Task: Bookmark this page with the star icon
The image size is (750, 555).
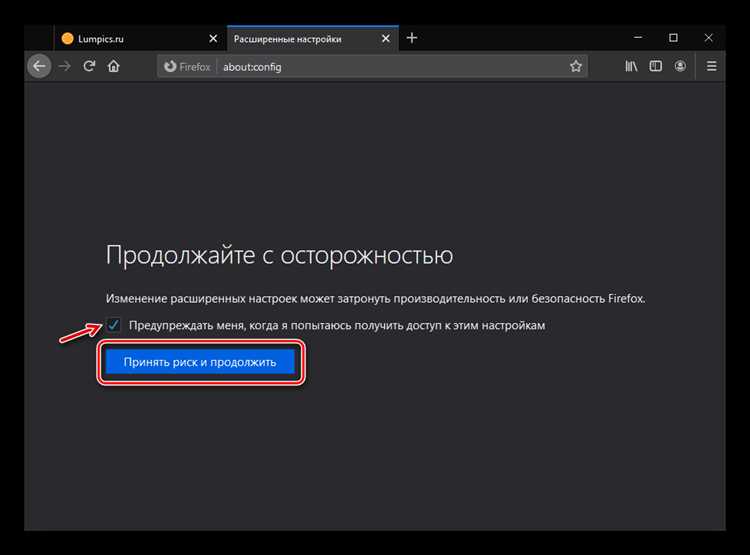Action: (x=576, y=66)
